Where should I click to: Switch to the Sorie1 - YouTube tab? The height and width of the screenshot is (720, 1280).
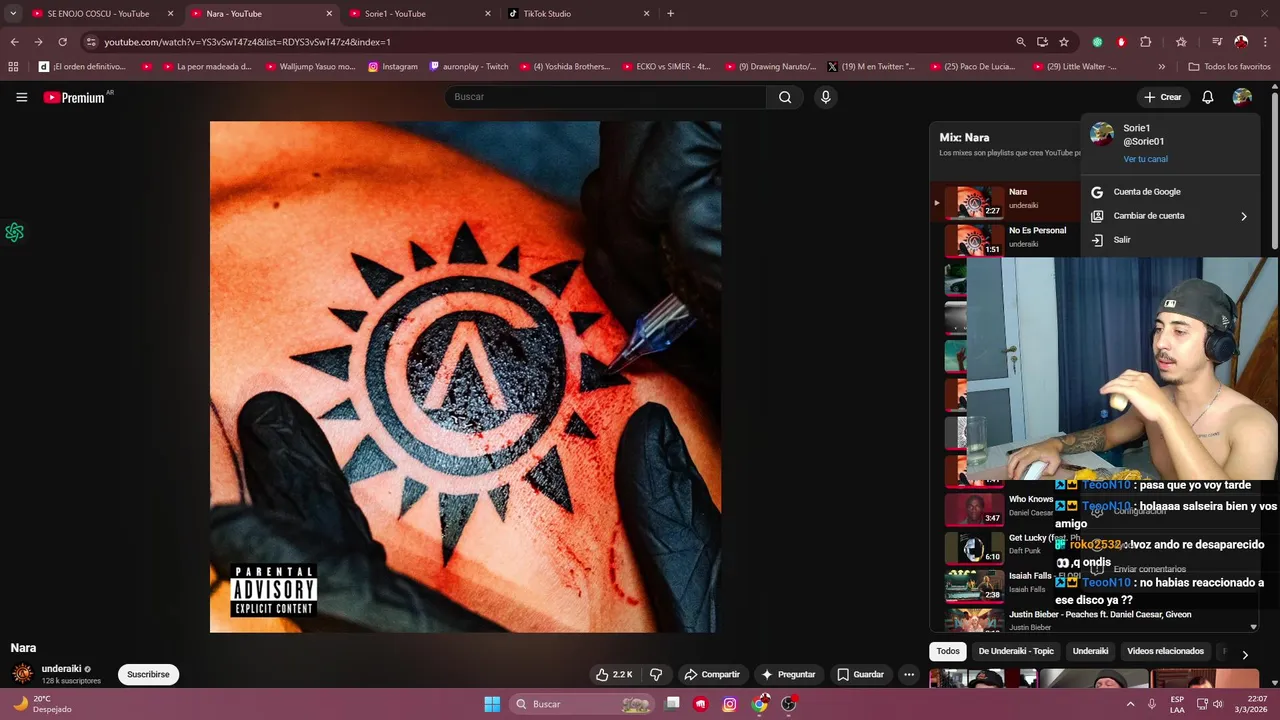click(x=420, y=14)
